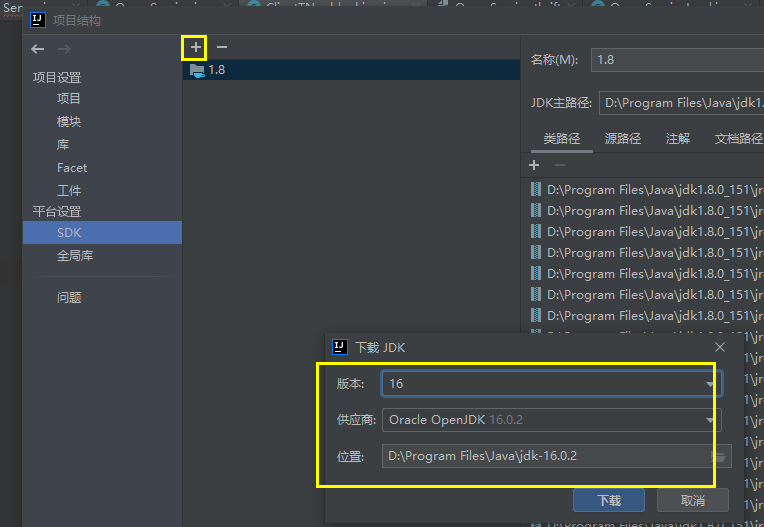Screen dimensions: 764x527
Task: Switch to 注解 tab
Action: [678, 139]
